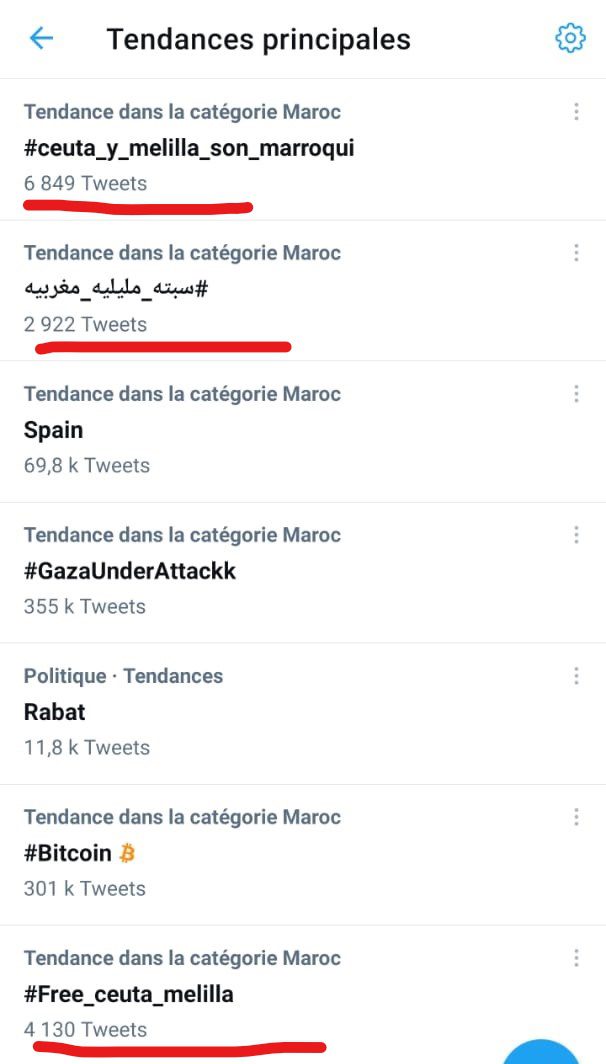Open the #Free_ceuta_melilla hashtag
606x1064 pixels.
click(129, 995)
